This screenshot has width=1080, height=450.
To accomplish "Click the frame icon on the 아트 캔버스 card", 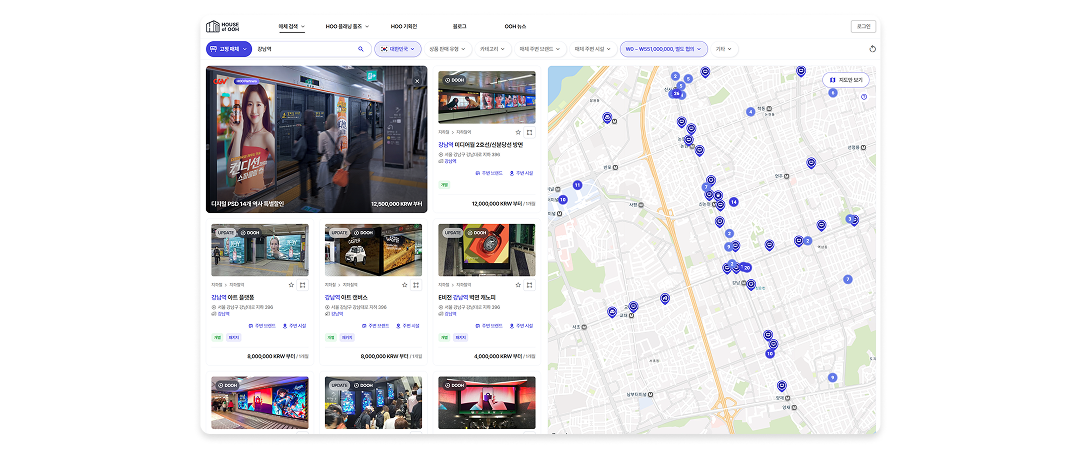I will click(416, 285).
